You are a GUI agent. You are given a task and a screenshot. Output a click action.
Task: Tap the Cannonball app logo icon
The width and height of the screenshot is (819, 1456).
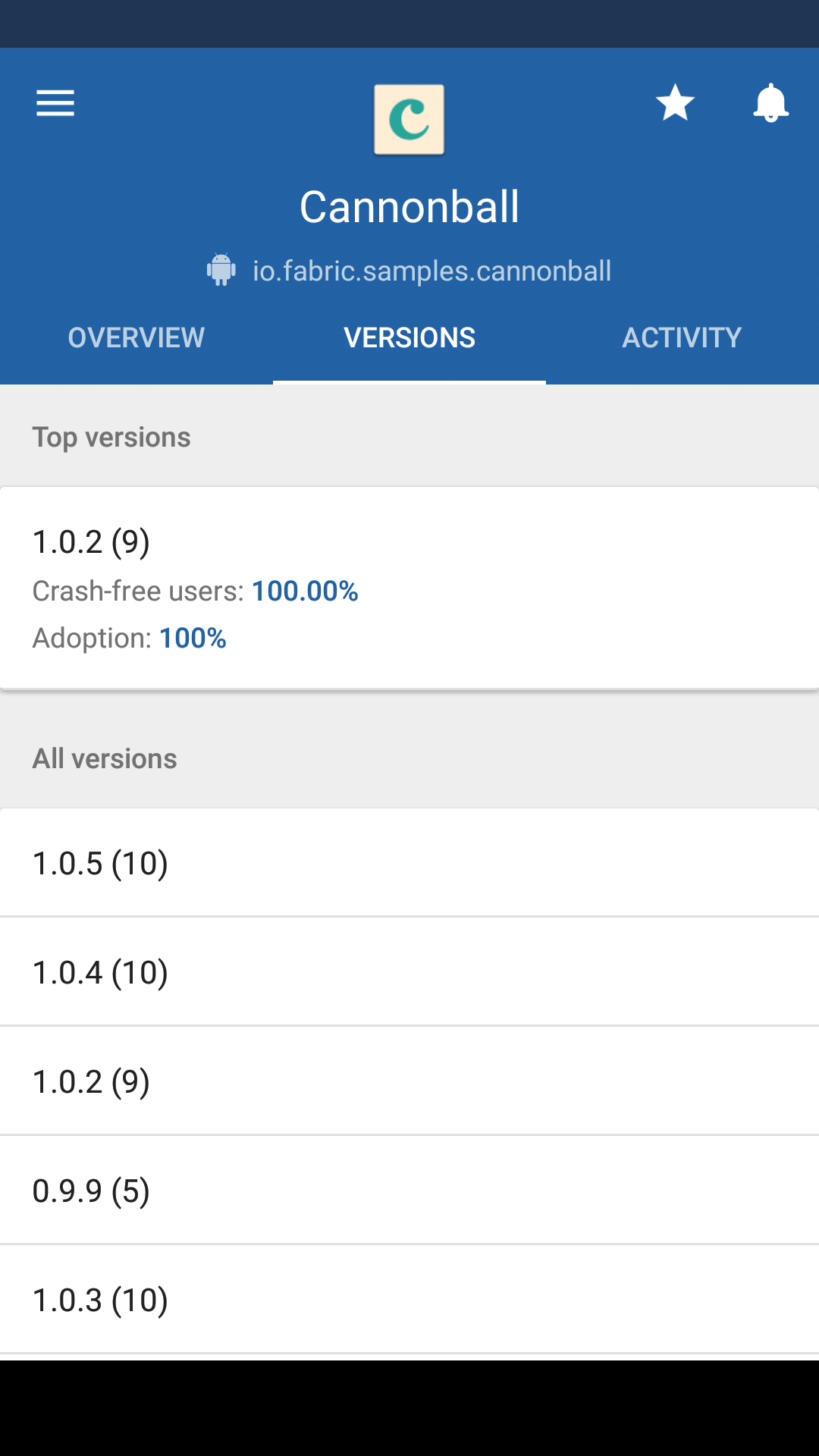(409, 120)
